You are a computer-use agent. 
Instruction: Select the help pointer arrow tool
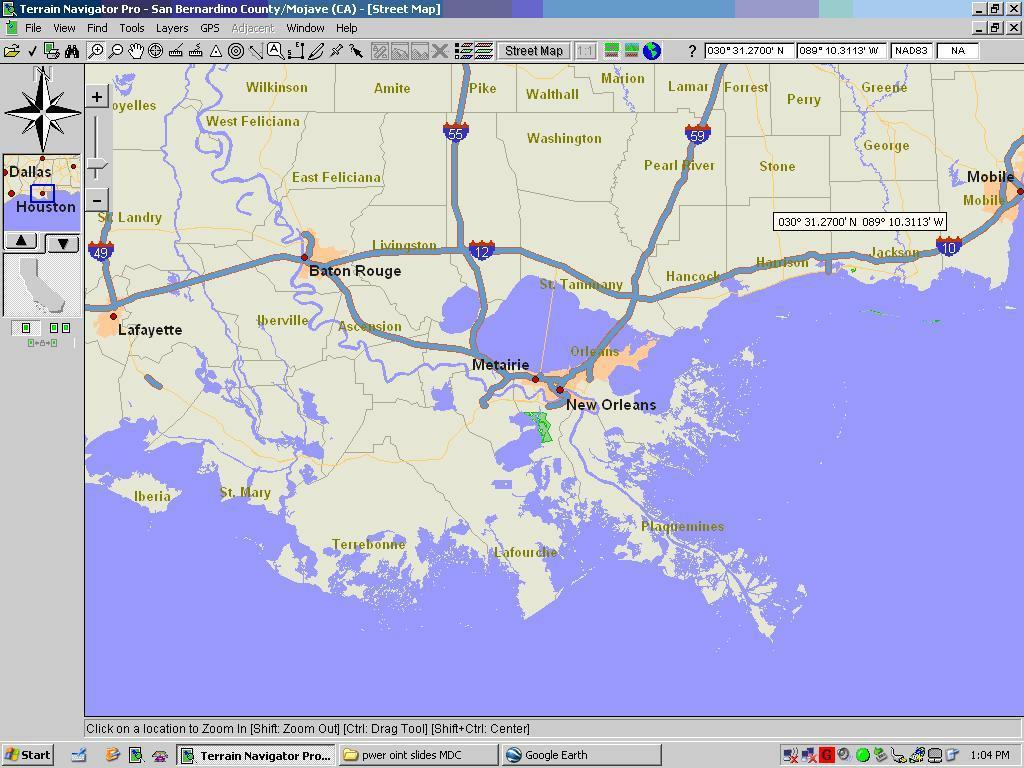pyautogui.click(x=356, y=51)
